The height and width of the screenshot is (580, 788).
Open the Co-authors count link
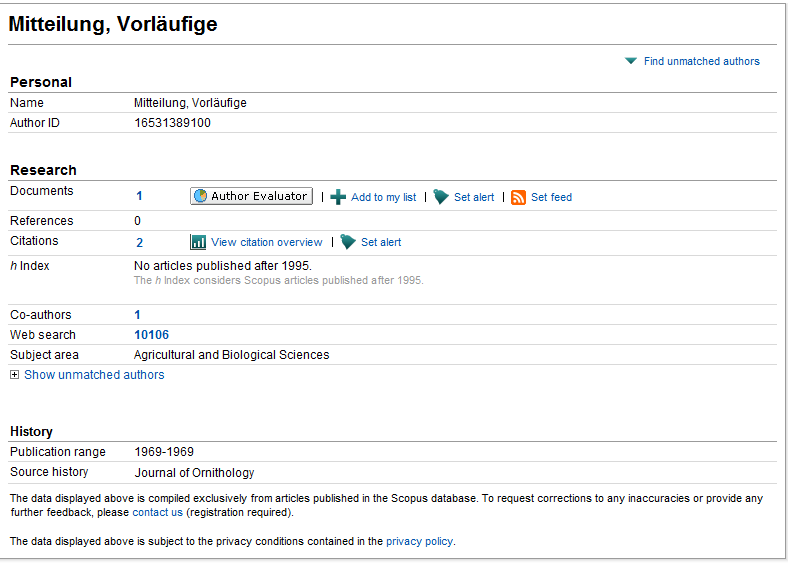coord(138,315)
